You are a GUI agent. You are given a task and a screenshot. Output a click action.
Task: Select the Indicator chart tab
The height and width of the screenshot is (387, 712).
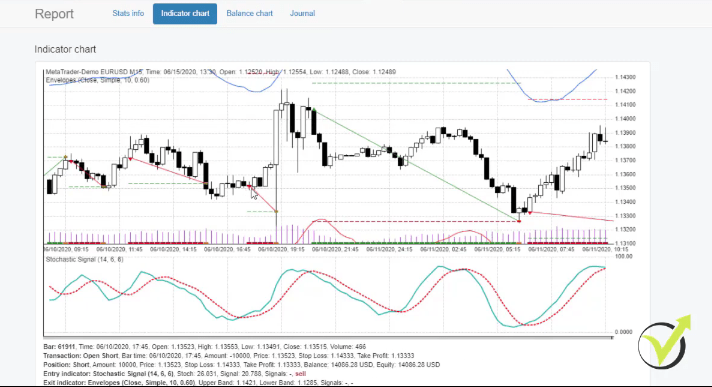(x=185, y=14)
